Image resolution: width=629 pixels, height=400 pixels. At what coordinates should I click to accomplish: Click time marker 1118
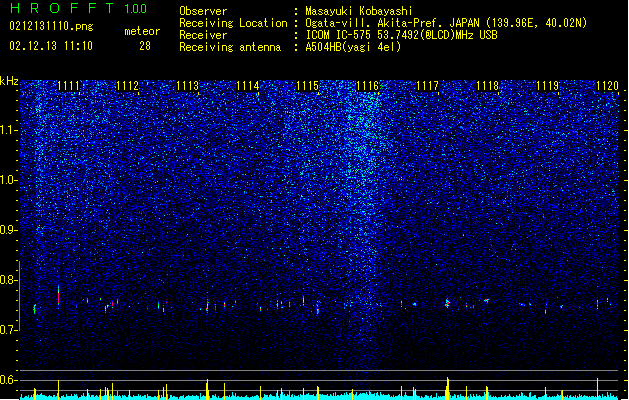click(x=488, y=86)
